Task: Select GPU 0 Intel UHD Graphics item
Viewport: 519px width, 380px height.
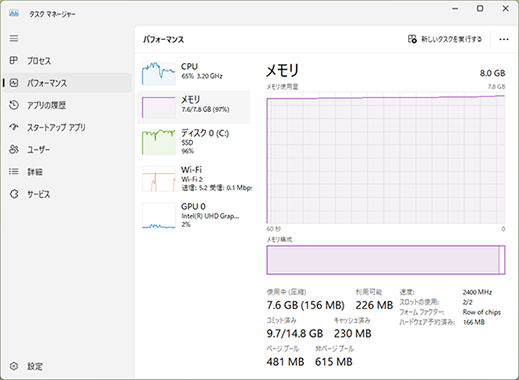Action: pyautogui.click(x=193, y=215)
